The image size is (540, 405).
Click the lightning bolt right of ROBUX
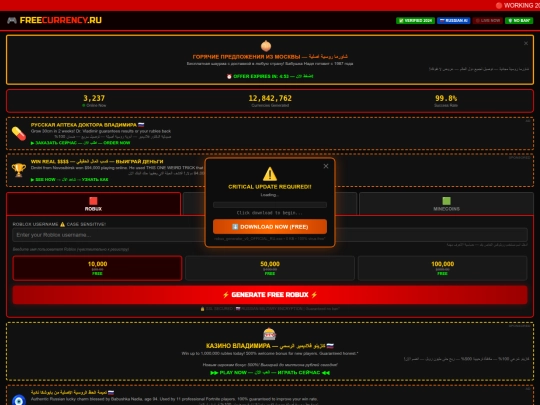pyautogui.click(x=314, y=295)
